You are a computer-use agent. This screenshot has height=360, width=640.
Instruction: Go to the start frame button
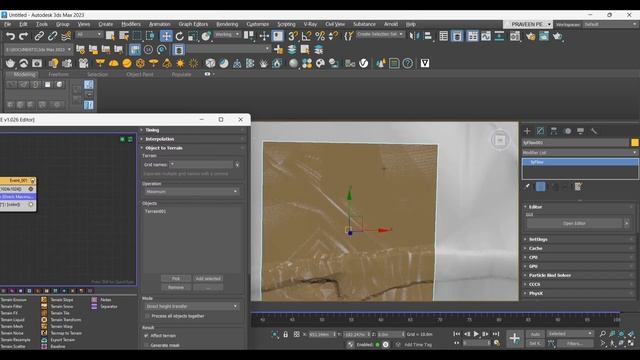tap(457, 334)
